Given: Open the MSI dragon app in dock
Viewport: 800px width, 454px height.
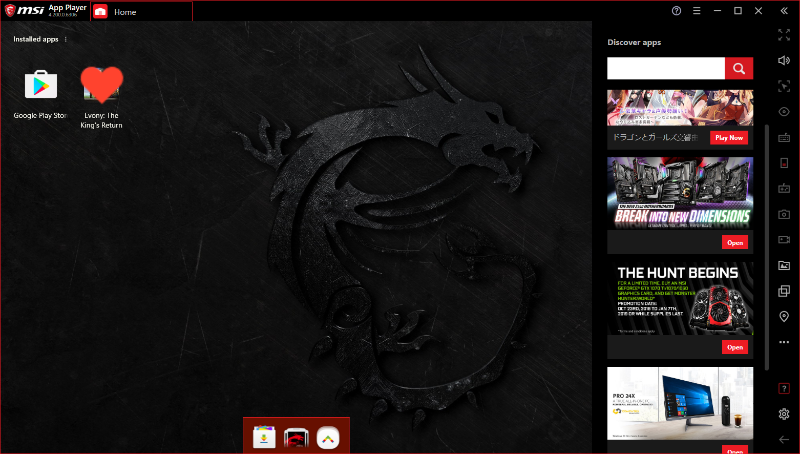Looking at the screenshot, I should click(x=296, y=437).
